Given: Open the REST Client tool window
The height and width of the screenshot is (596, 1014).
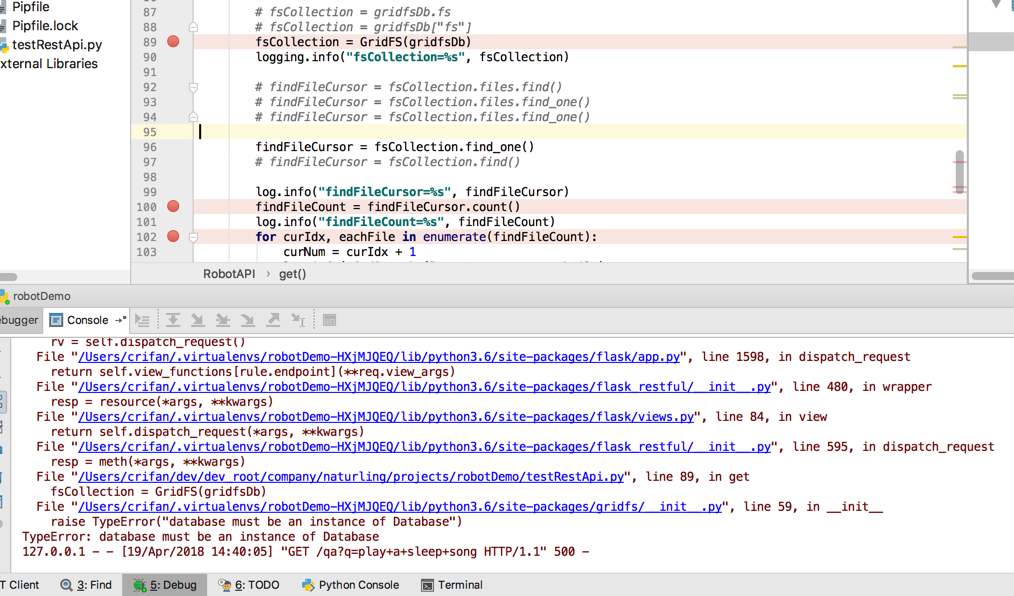Looking at the screenshot, I should click(21, 585).
